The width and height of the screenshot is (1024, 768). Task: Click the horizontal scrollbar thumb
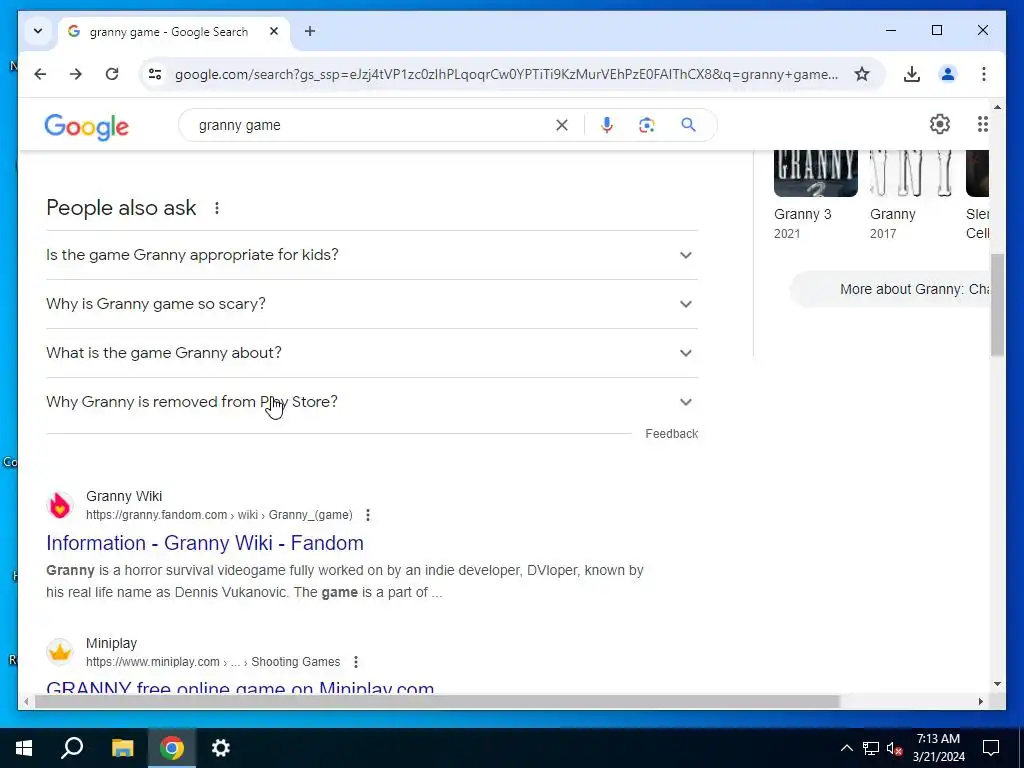tap(437, 701)
